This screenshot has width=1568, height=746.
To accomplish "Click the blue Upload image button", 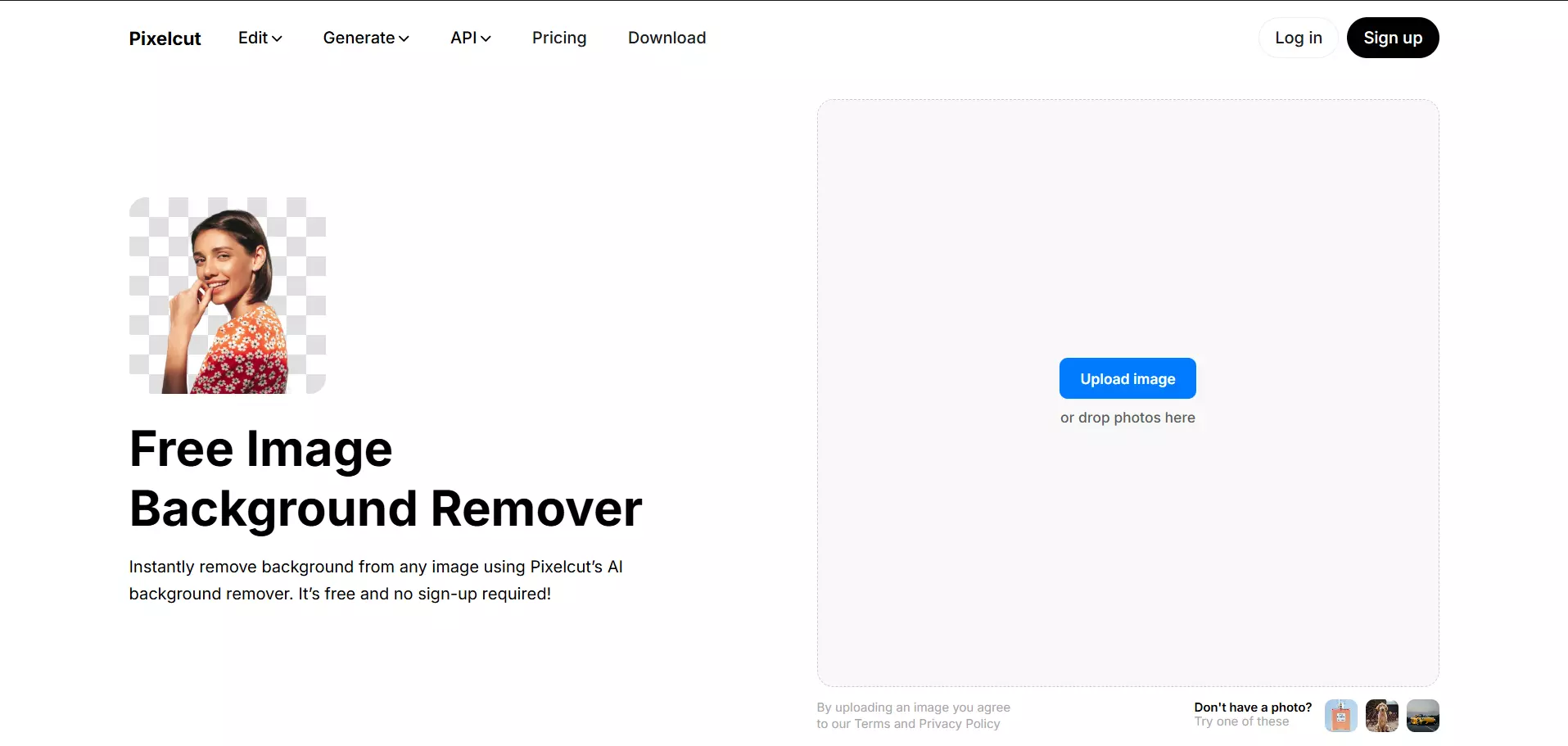I will (1127, 378).
